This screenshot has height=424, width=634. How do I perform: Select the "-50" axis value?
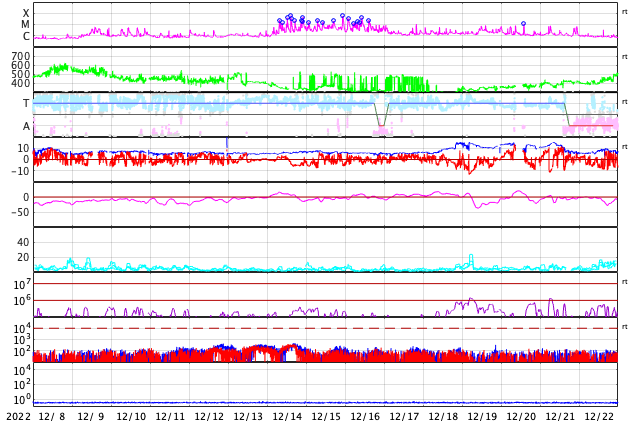tap(21, 212)
